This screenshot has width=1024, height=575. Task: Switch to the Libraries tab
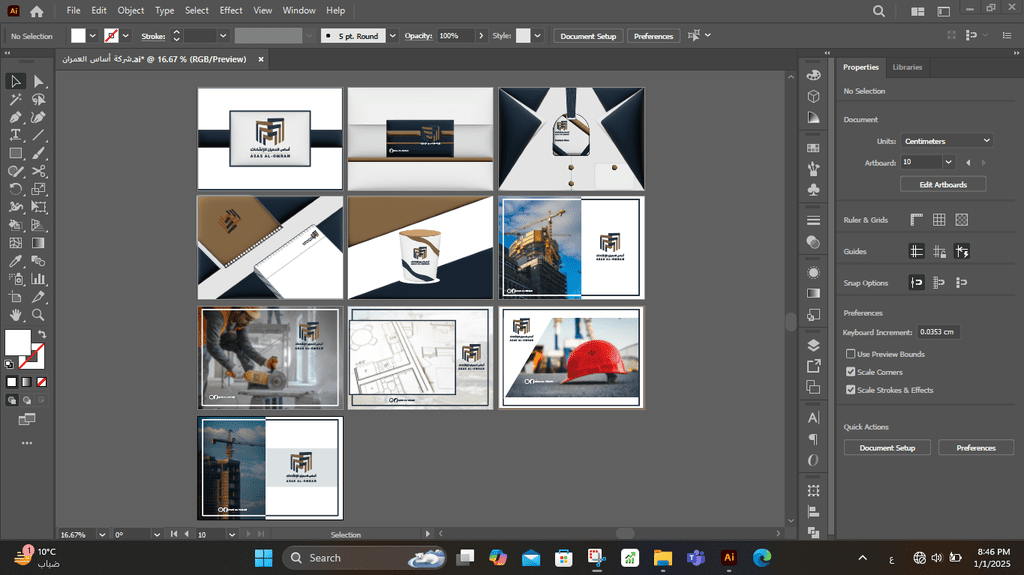pyautogui.click(x=907, y=67)
